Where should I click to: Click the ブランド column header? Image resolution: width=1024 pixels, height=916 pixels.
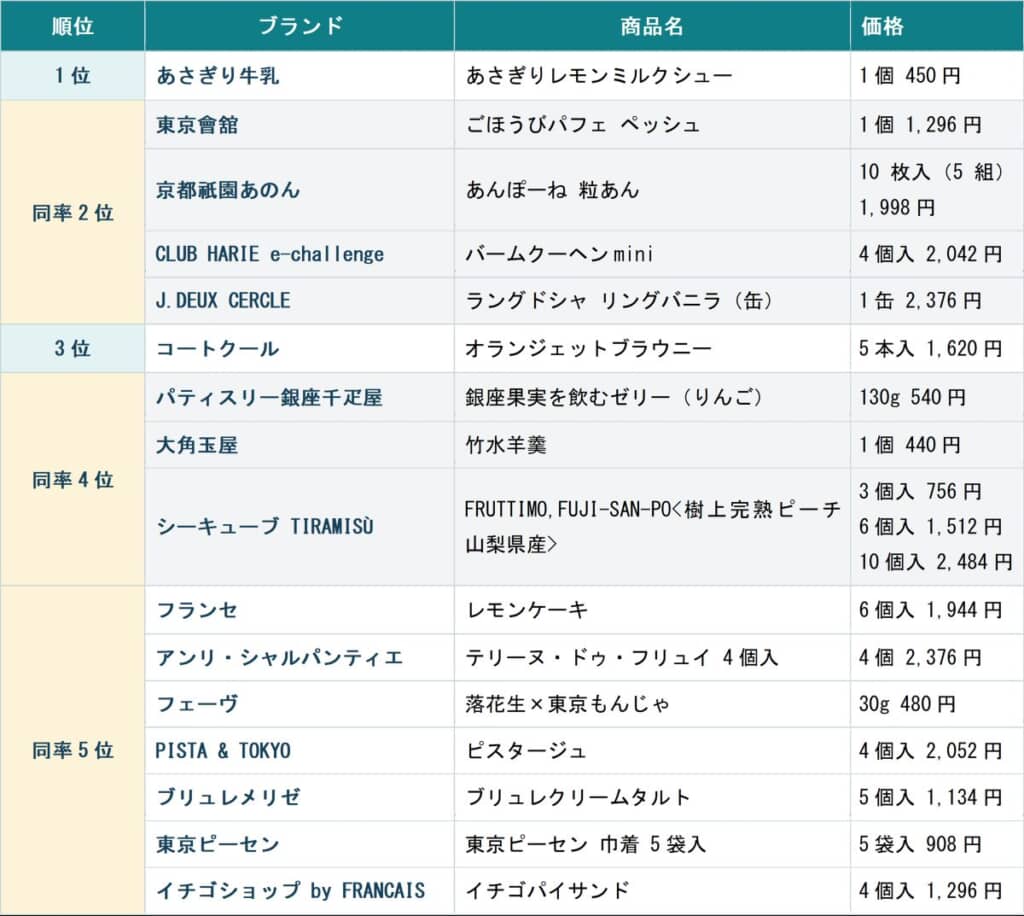(300, 26)
